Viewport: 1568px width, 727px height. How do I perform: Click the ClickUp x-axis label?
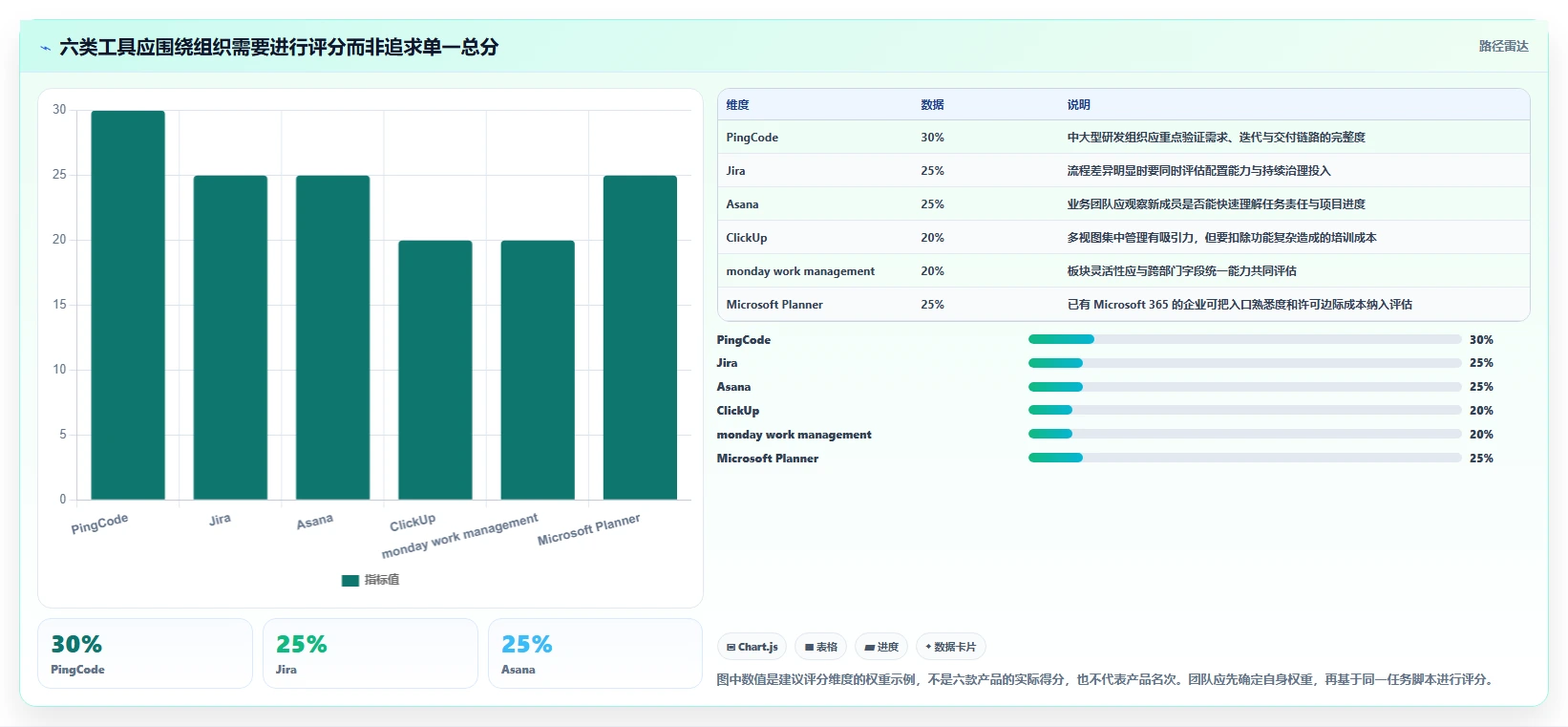413,523
